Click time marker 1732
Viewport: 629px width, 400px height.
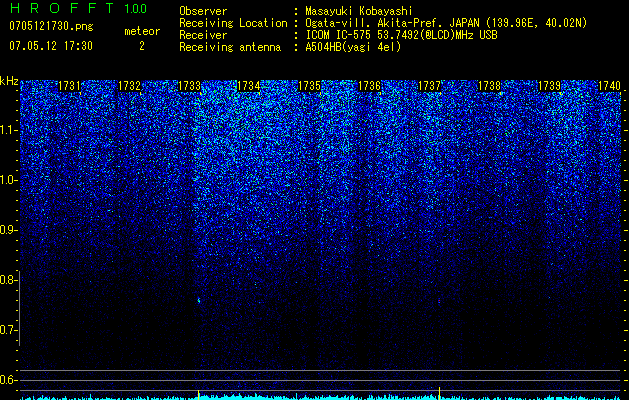(130, 86)
